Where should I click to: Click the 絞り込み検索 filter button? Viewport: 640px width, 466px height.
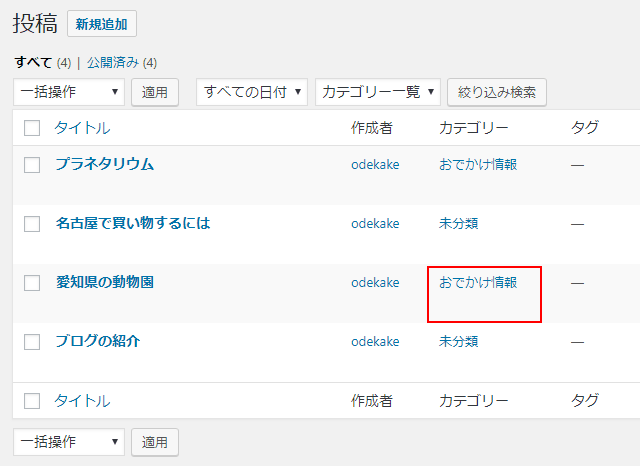click(497, 93)
